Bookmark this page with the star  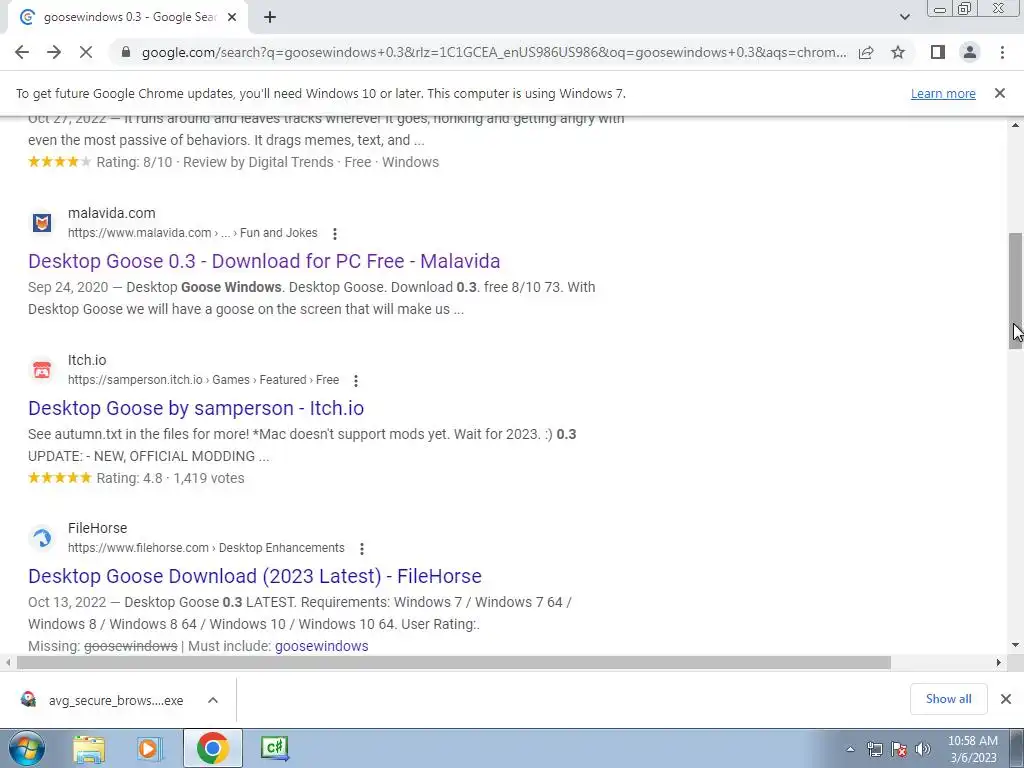tap(898, 52)
